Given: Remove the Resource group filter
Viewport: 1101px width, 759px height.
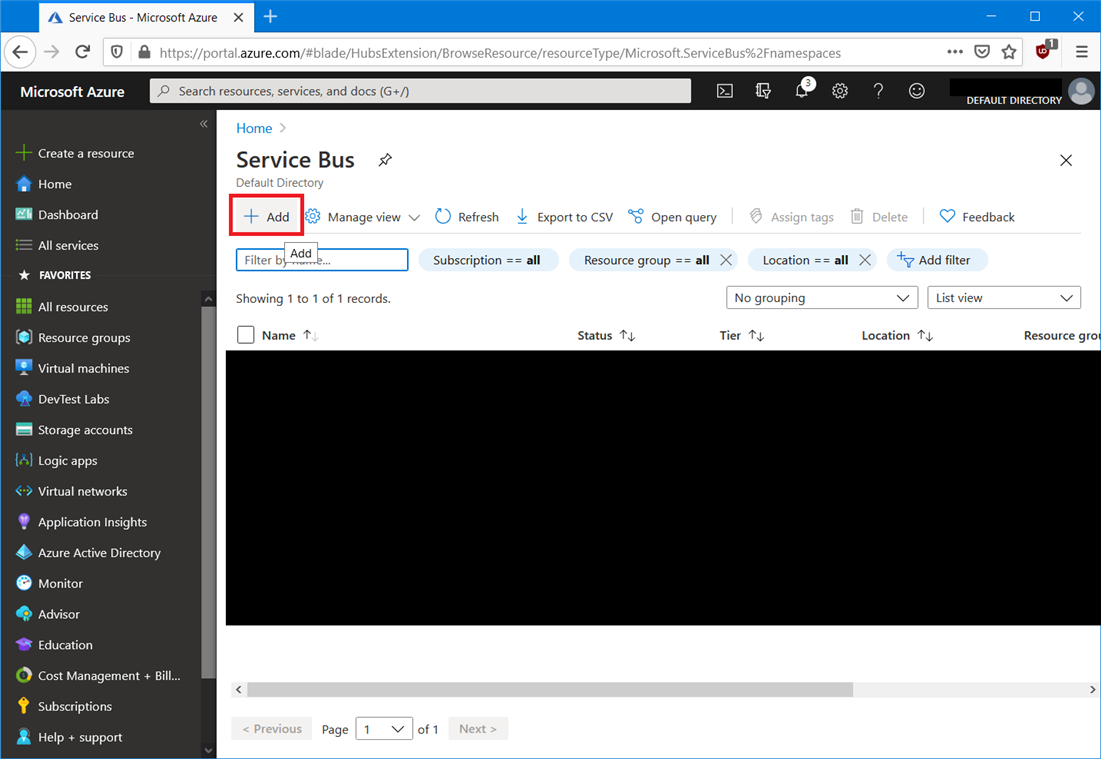Looking at the screenshot, I should click(x=726, y=260).
